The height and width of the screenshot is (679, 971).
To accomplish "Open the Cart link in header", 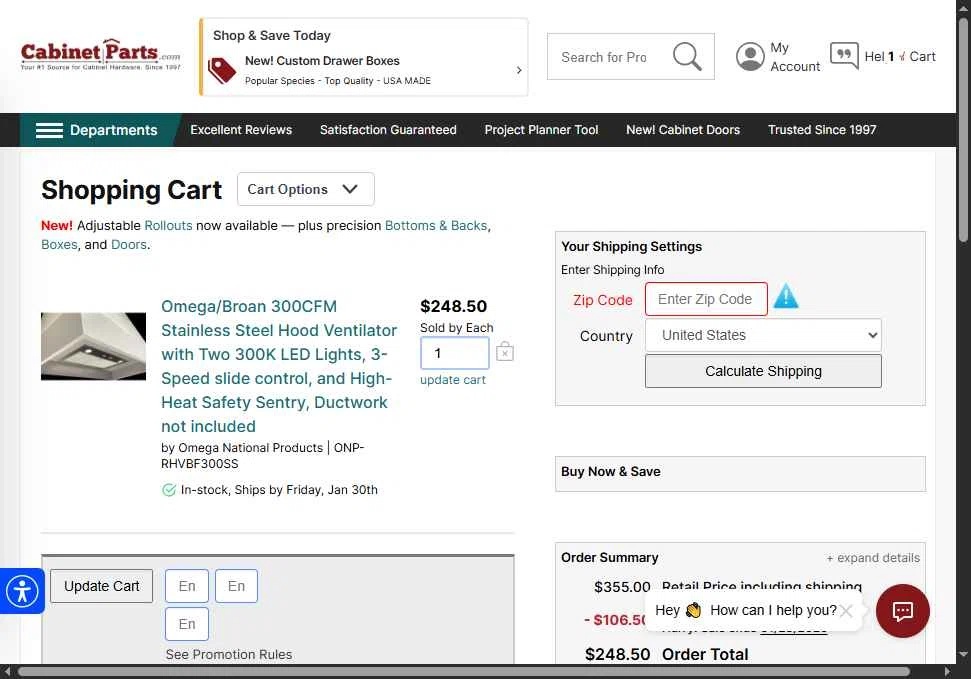I will click(x=921, y=56).
